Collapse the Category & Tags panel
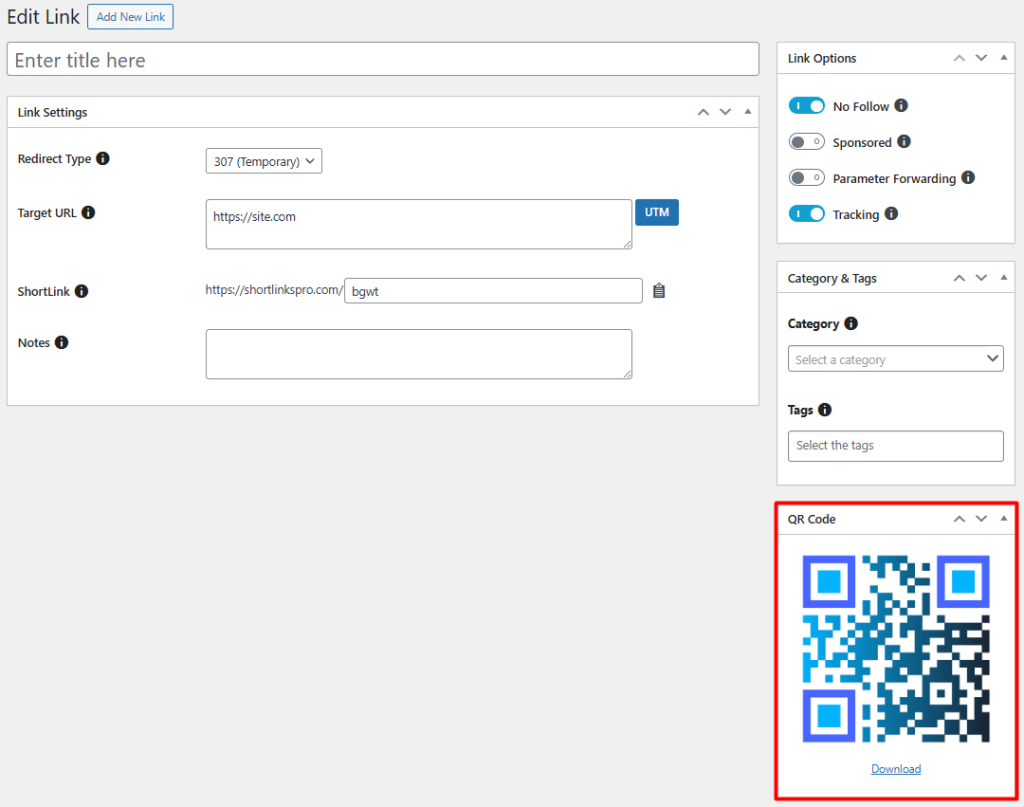 tap(1004, 278)
